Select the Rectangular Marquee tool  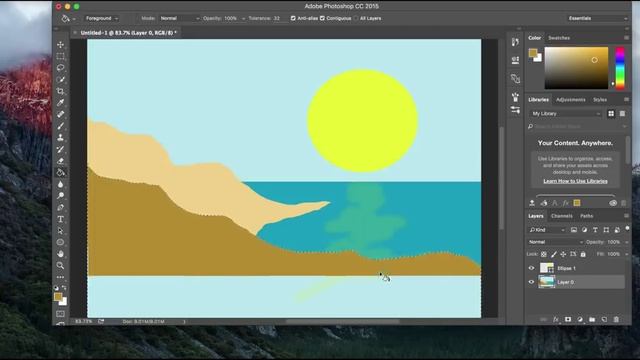[60, 56]
